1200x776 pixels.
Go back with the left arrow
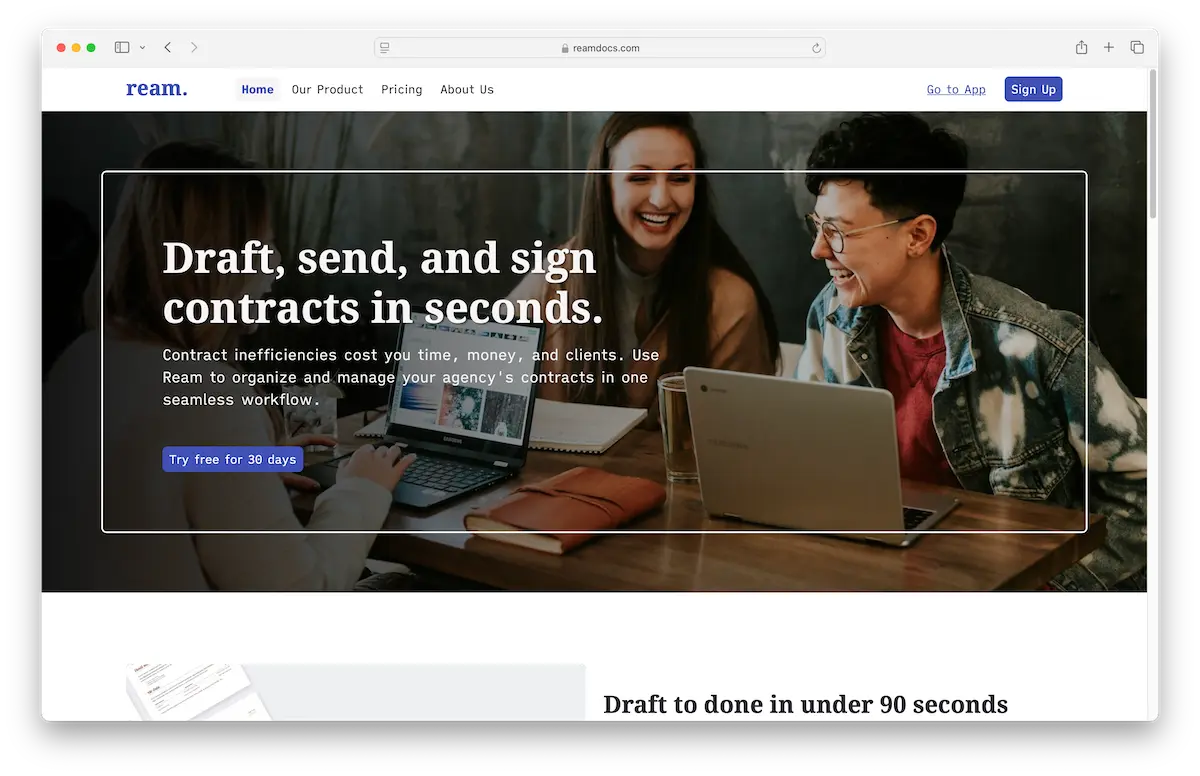167,47
